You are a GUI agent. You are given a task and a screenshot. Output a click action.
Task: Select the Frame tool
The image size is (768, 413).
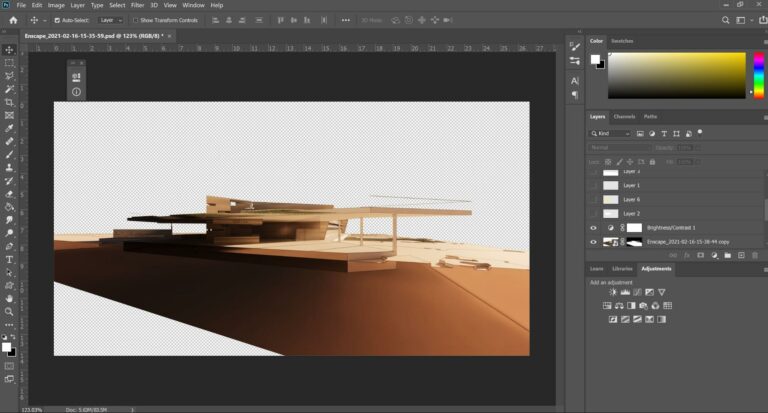coord(9,116)
